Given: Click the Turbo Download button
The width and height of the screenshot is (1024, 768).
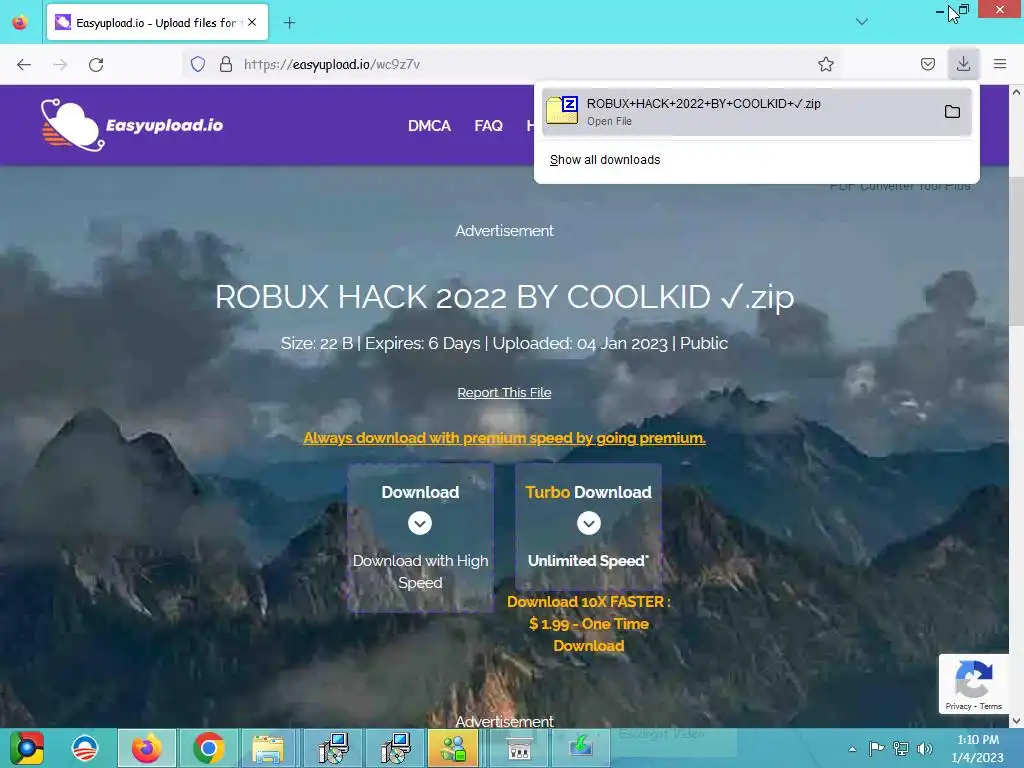Looking at the screenshot, I should click(x=588, y=526).
